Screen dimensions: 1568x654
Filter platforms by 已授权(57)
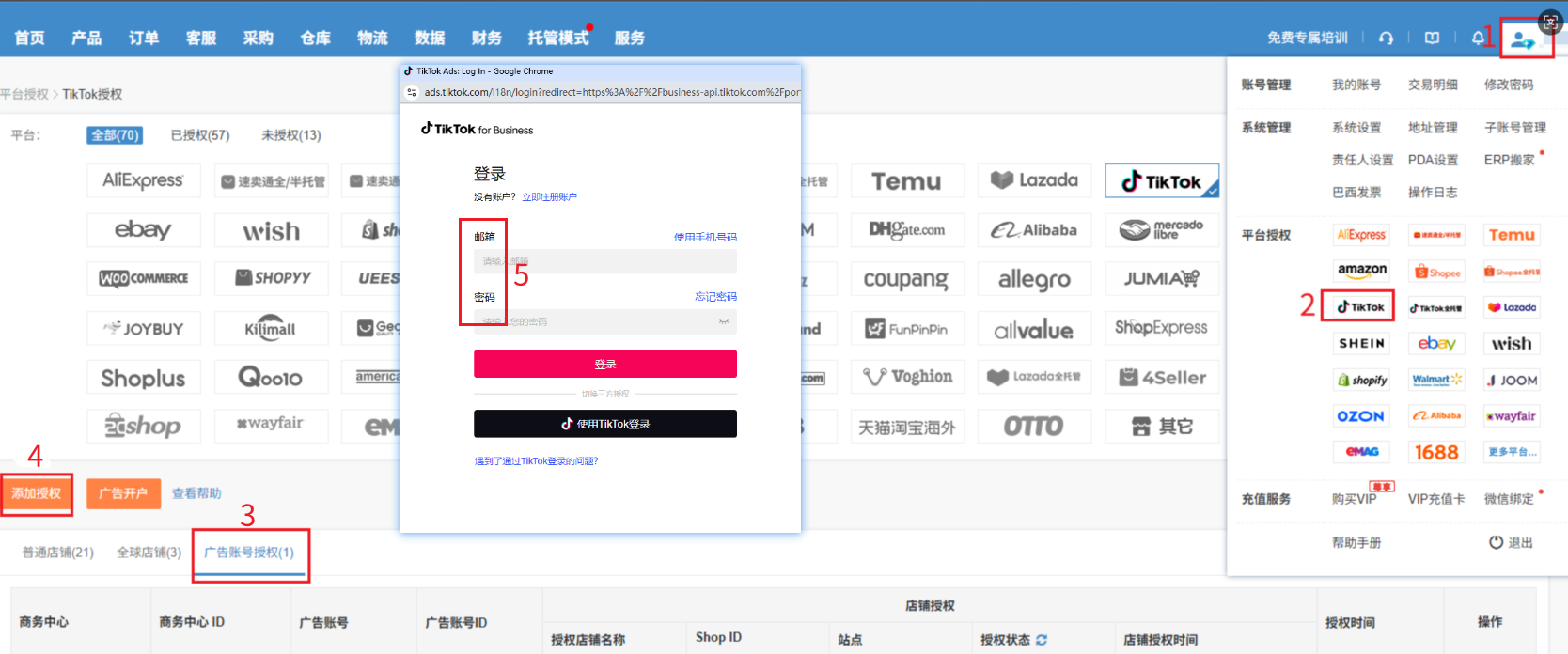(x=200, y=135)
